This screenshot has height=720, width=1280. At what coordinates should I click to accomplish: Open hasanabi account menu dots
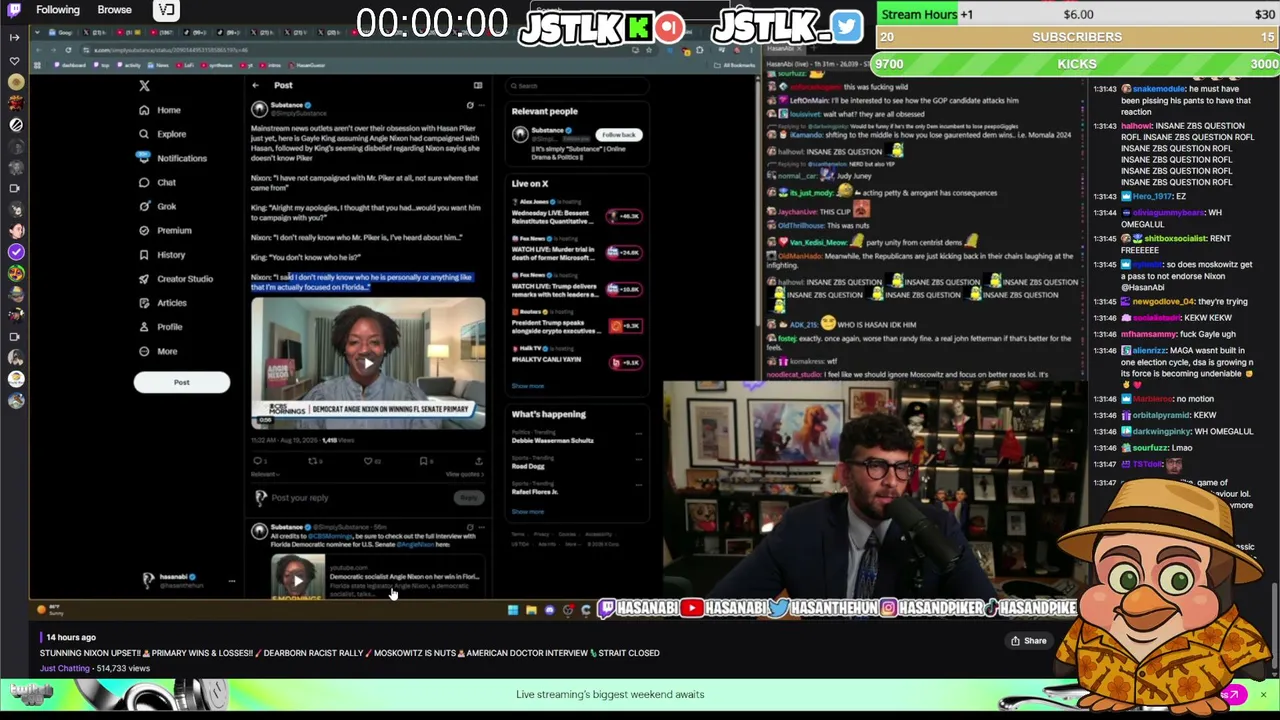click(231, 580)
